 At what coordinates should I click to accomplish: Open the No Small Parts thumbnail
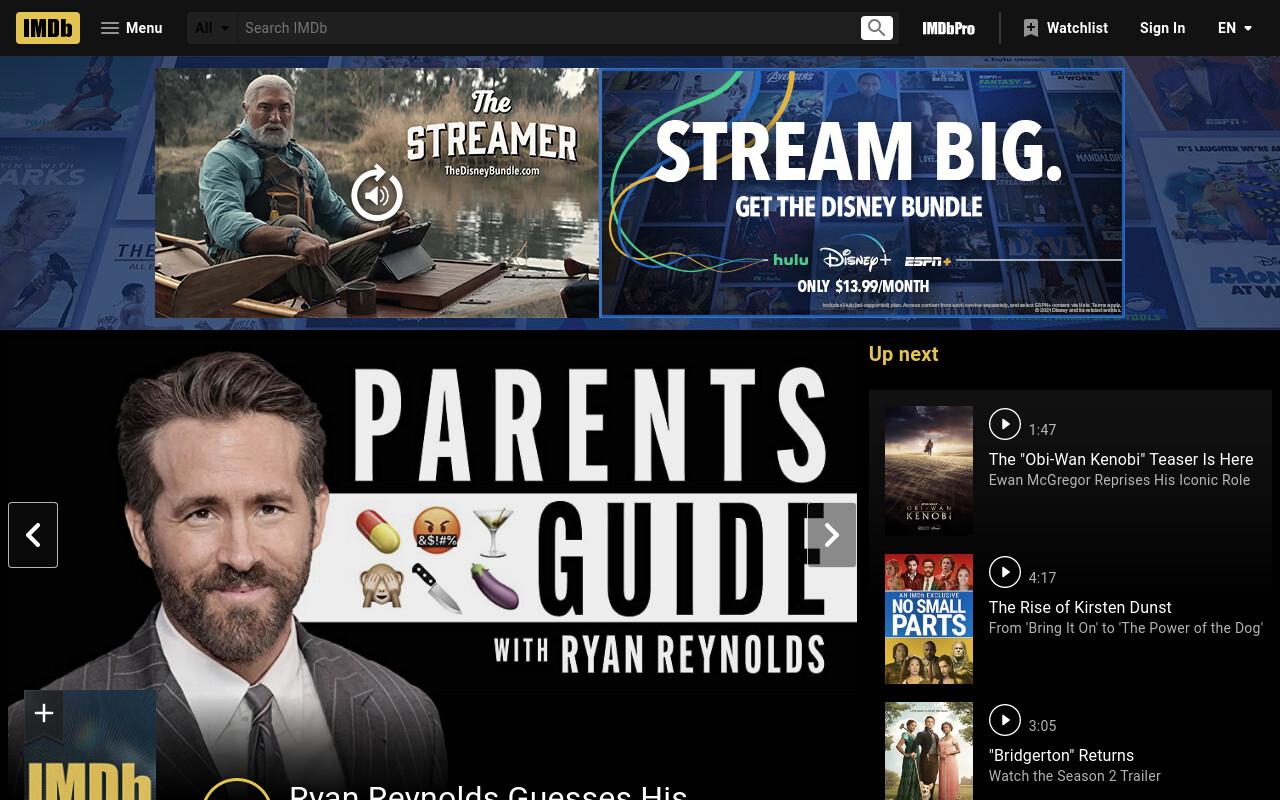[929, 619]
